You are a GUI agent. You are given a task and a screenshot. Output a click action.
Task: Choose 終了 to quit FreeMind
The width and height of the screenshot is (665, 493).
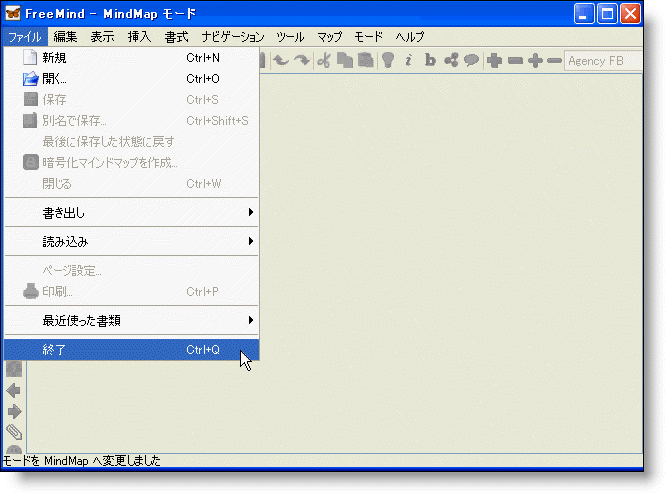point(131,350)
